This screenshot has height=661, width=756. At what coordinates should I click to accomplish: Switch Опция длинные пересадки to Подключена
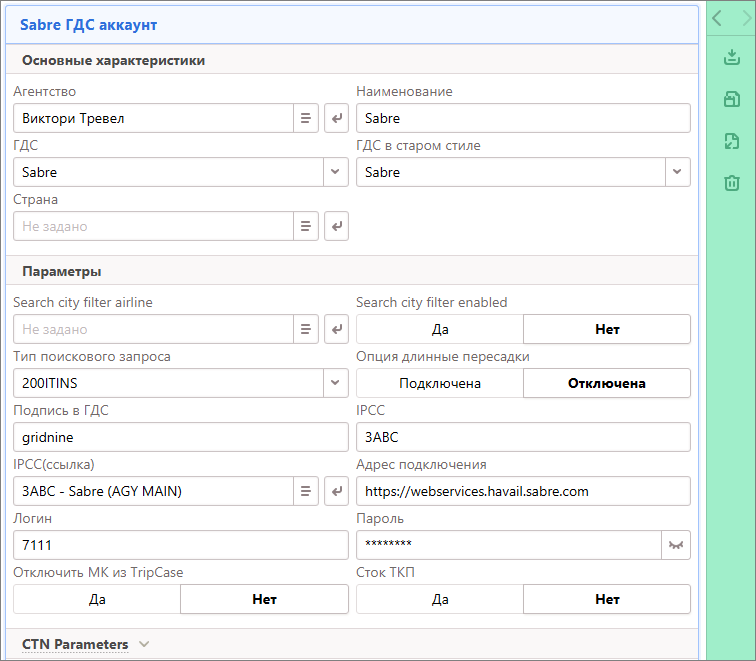point(439,383)
